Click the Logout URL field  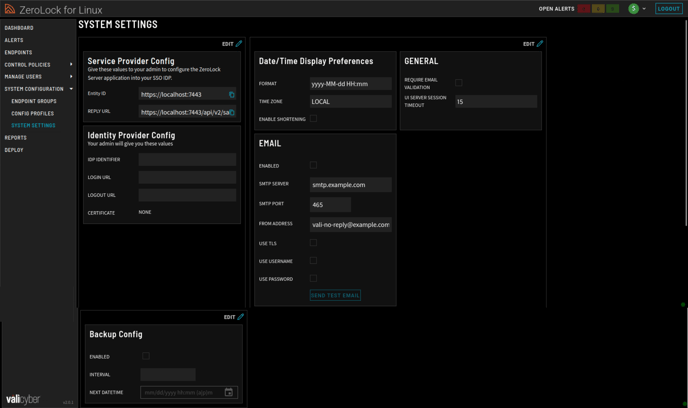click(x=187, y=195)
